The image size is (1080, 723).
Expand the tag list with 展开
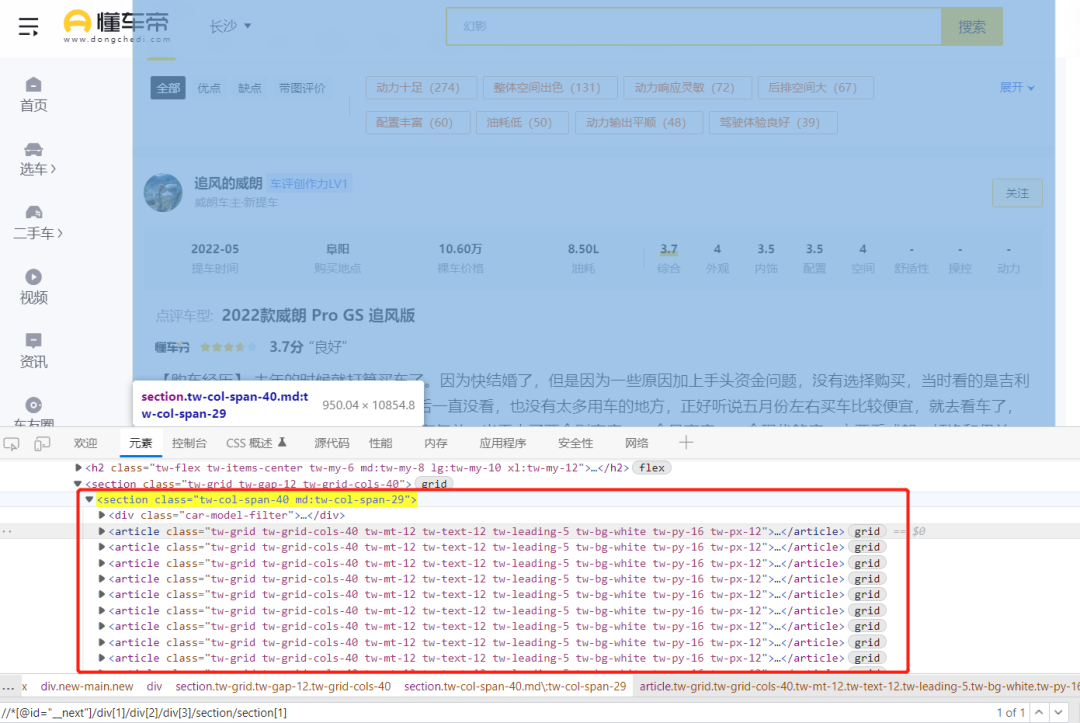(x=1017, y=87)
